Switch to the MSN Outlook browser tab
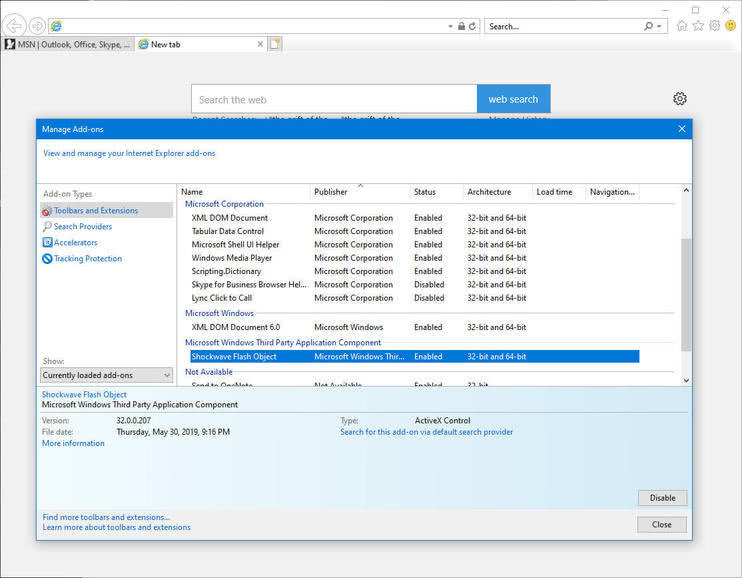The width and height of the screenshot is (742, 578). [68, 44]
